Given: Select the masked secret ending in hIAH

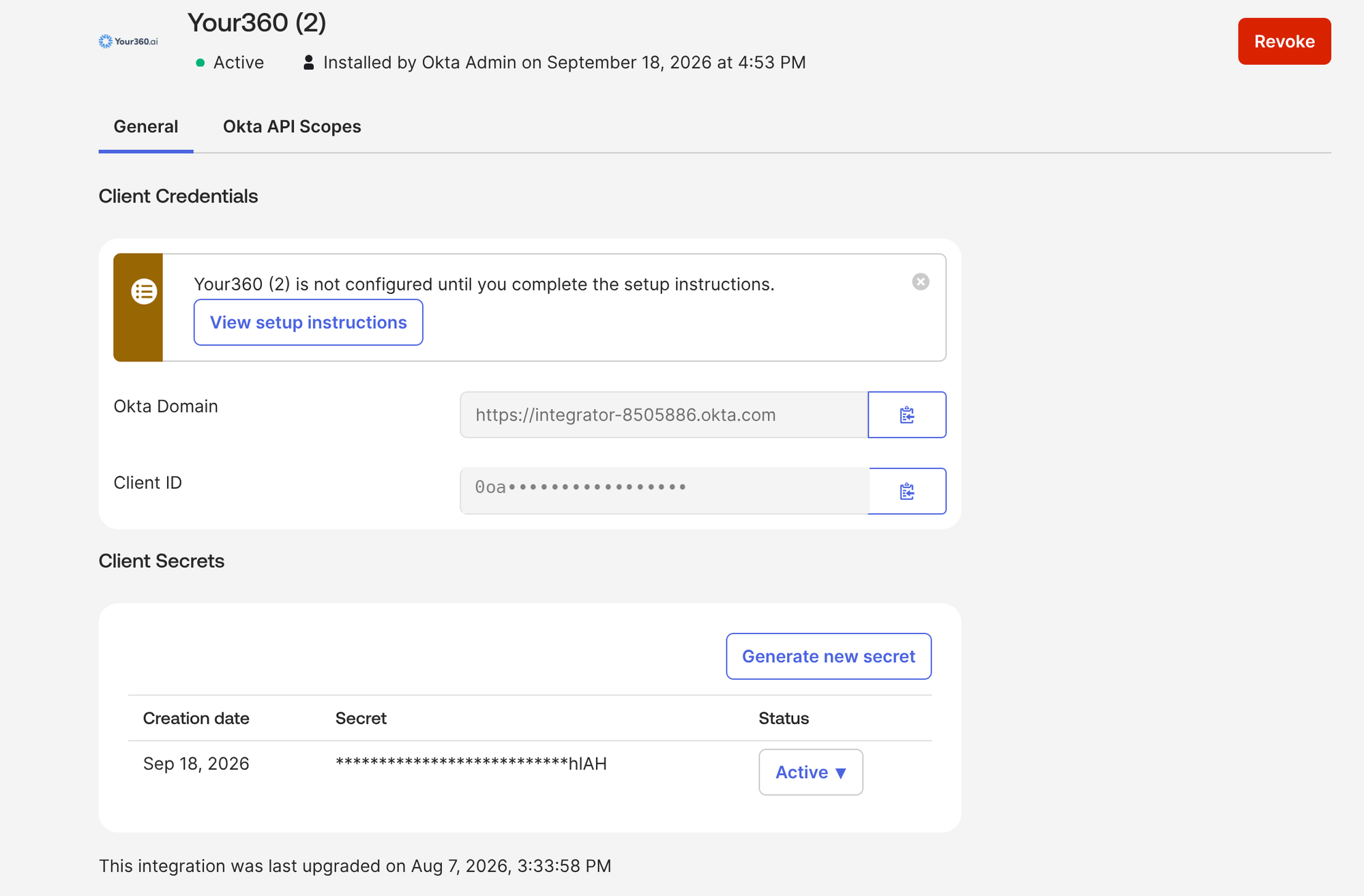Looking at the screenshot, I should click(471, 764).
